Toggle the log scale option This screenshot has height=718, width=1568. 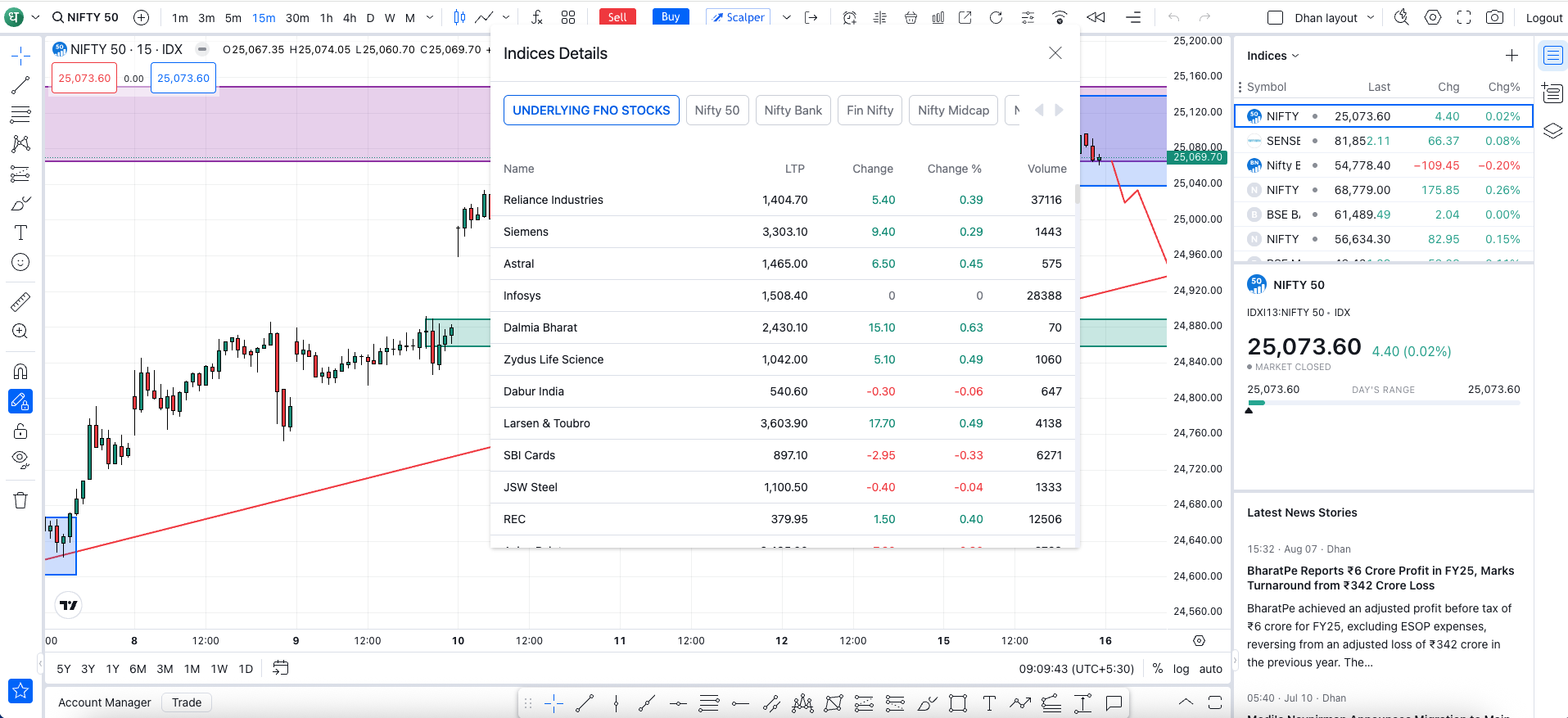1181,669
